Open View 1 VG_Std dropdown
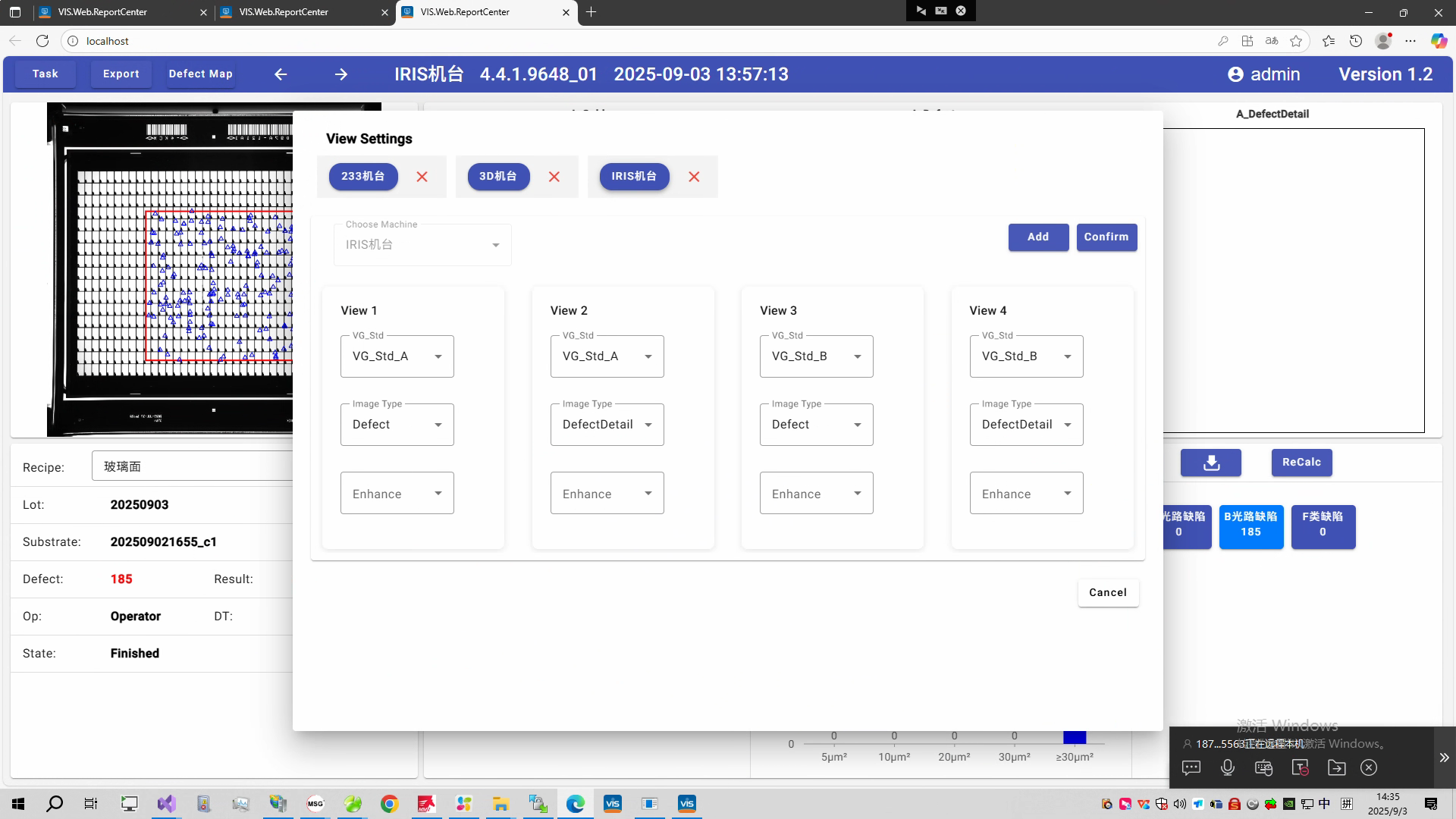The width and height of the screenshot is (1456, 819). click(x=397, y=356)
